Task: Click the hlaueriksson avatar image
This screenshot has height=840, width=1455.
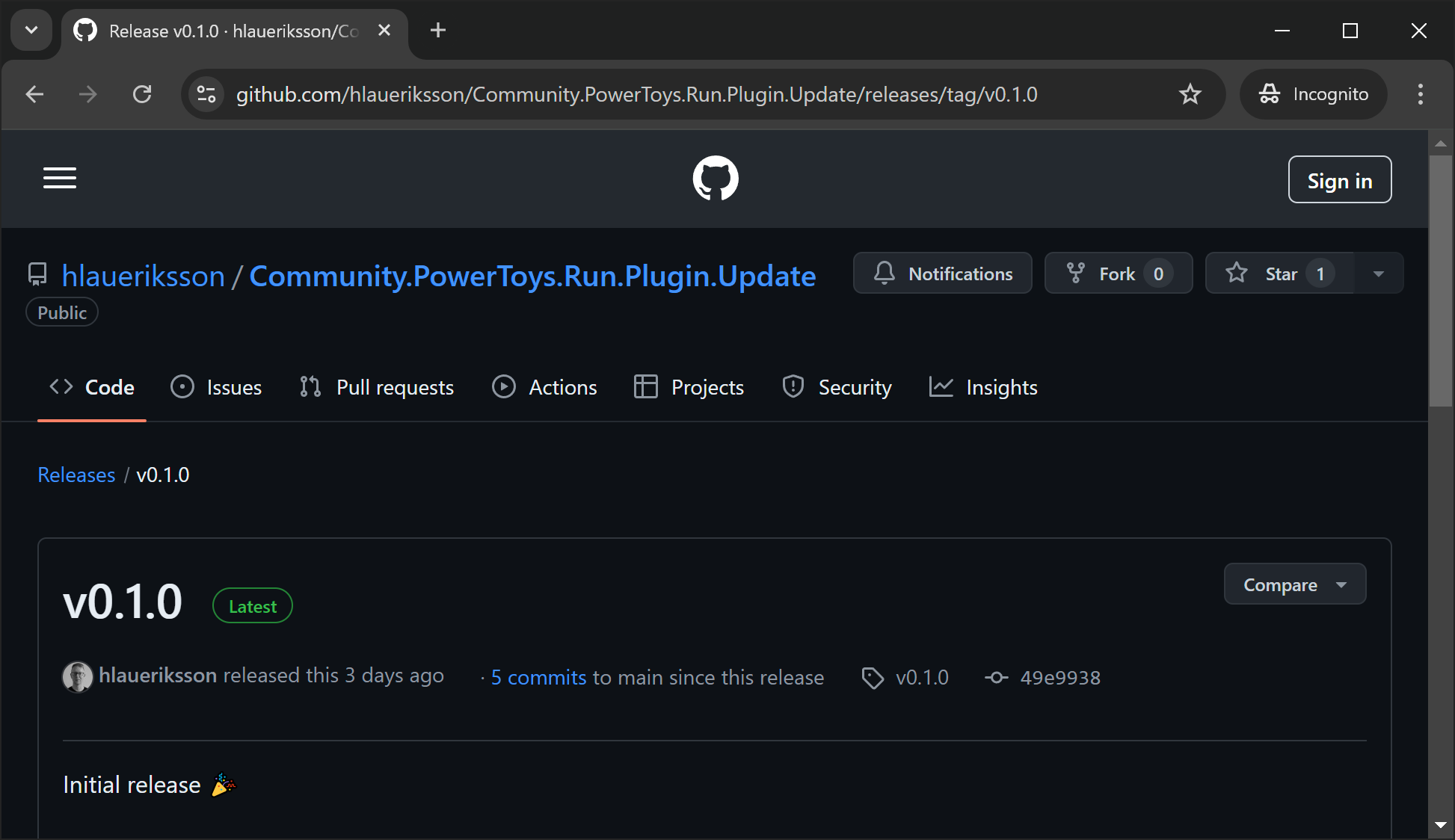Action: [77, 677]
